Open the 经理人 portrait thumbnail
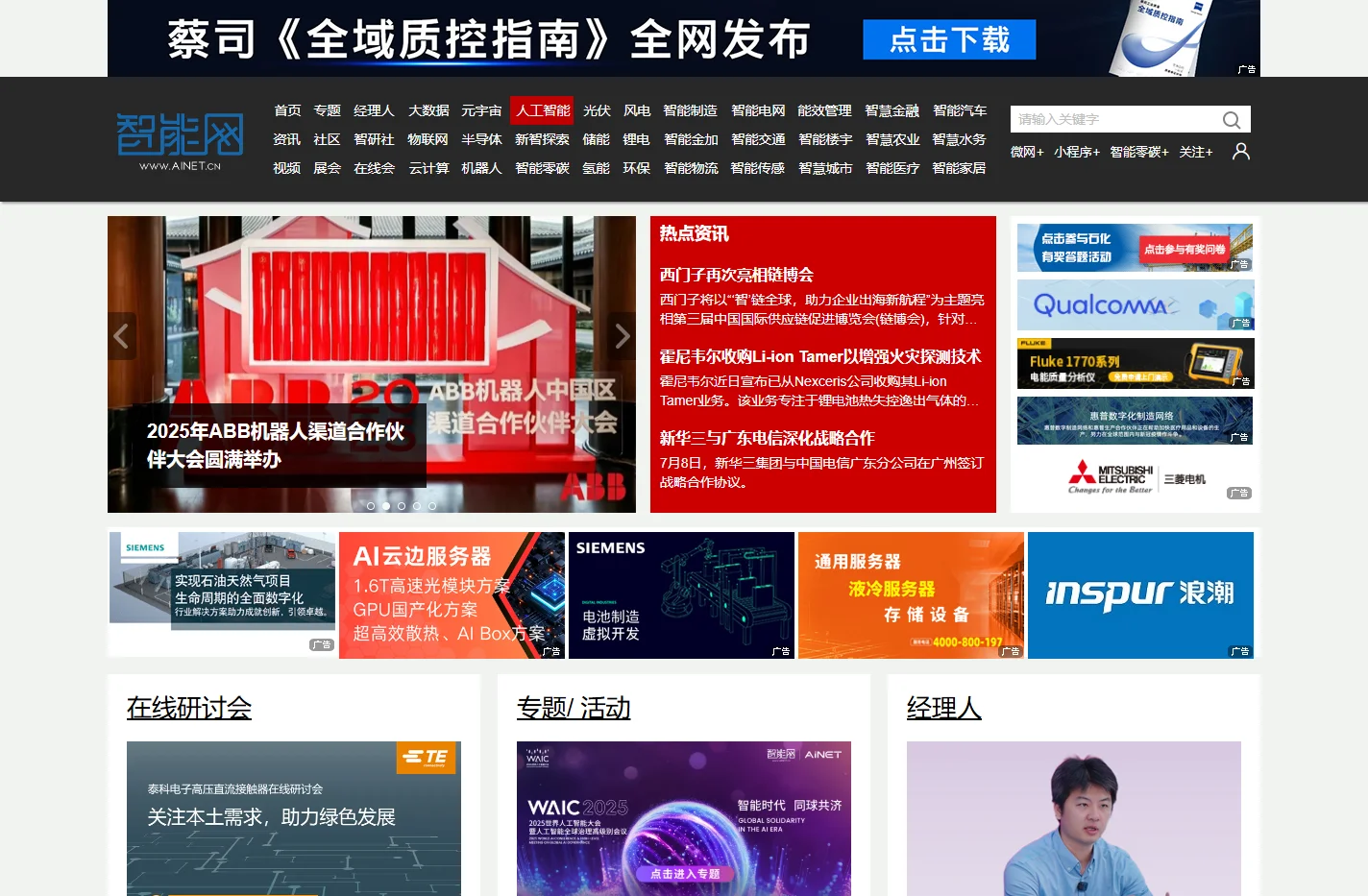 pyautogui.click(x=1074, y=818)
